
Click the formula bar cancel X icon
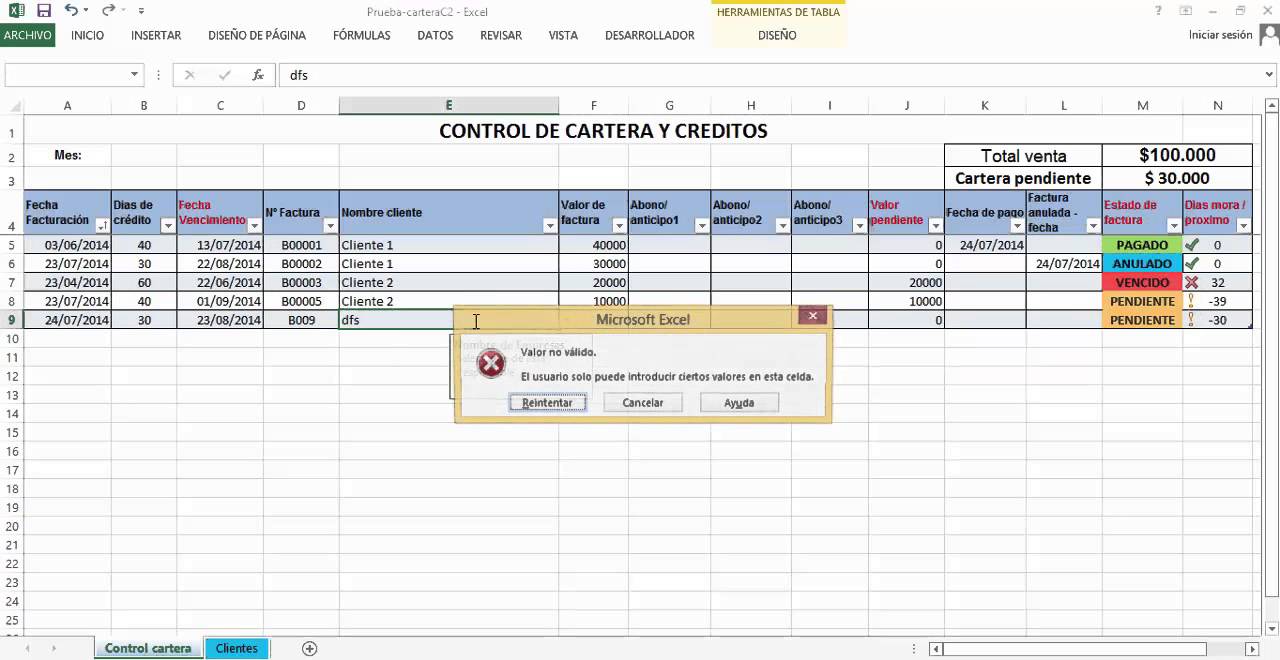point(190,75)
